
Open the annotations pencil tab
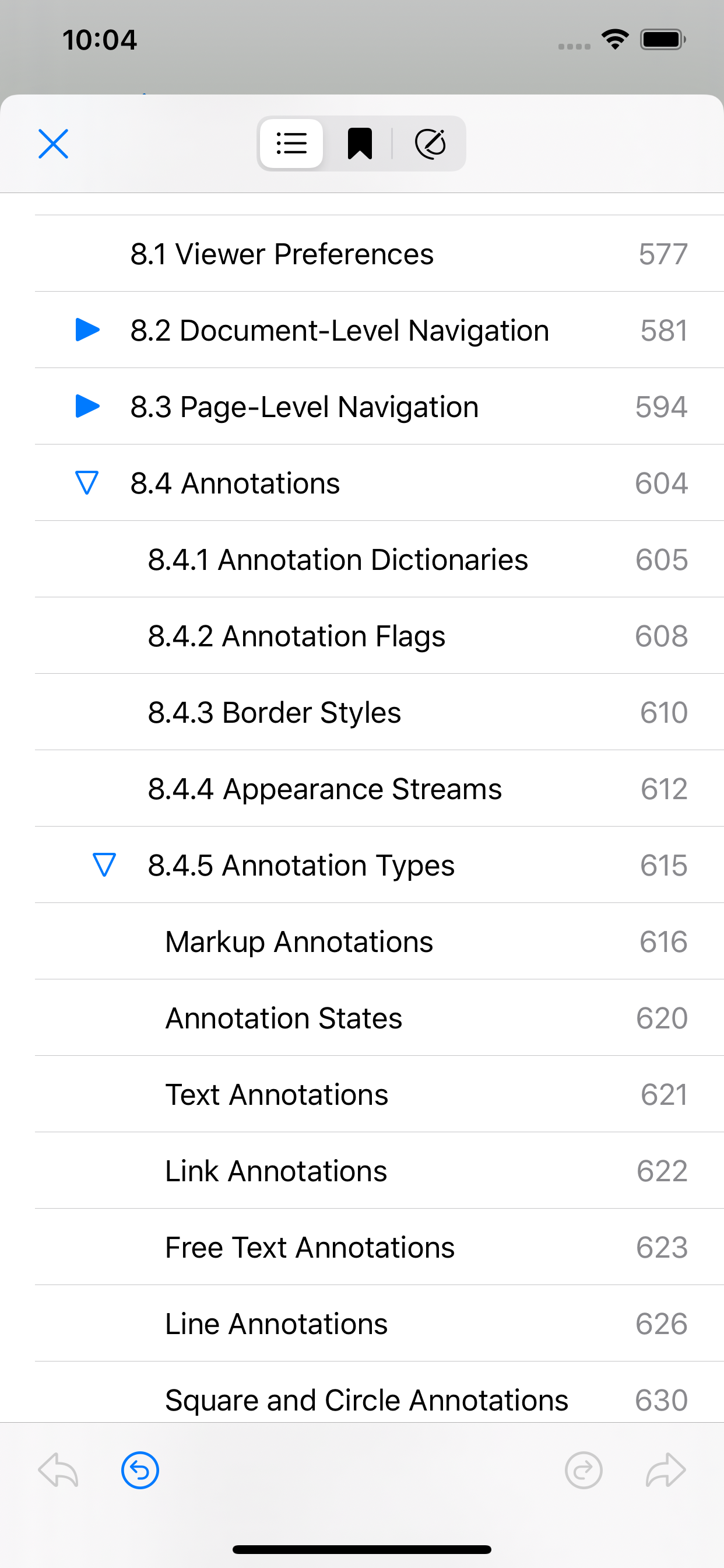(430, 143)
